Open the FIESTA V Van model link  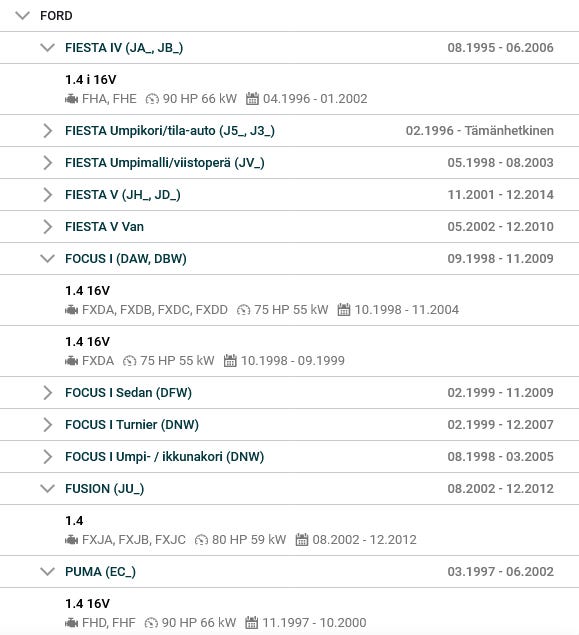click(x=104, y=227)
